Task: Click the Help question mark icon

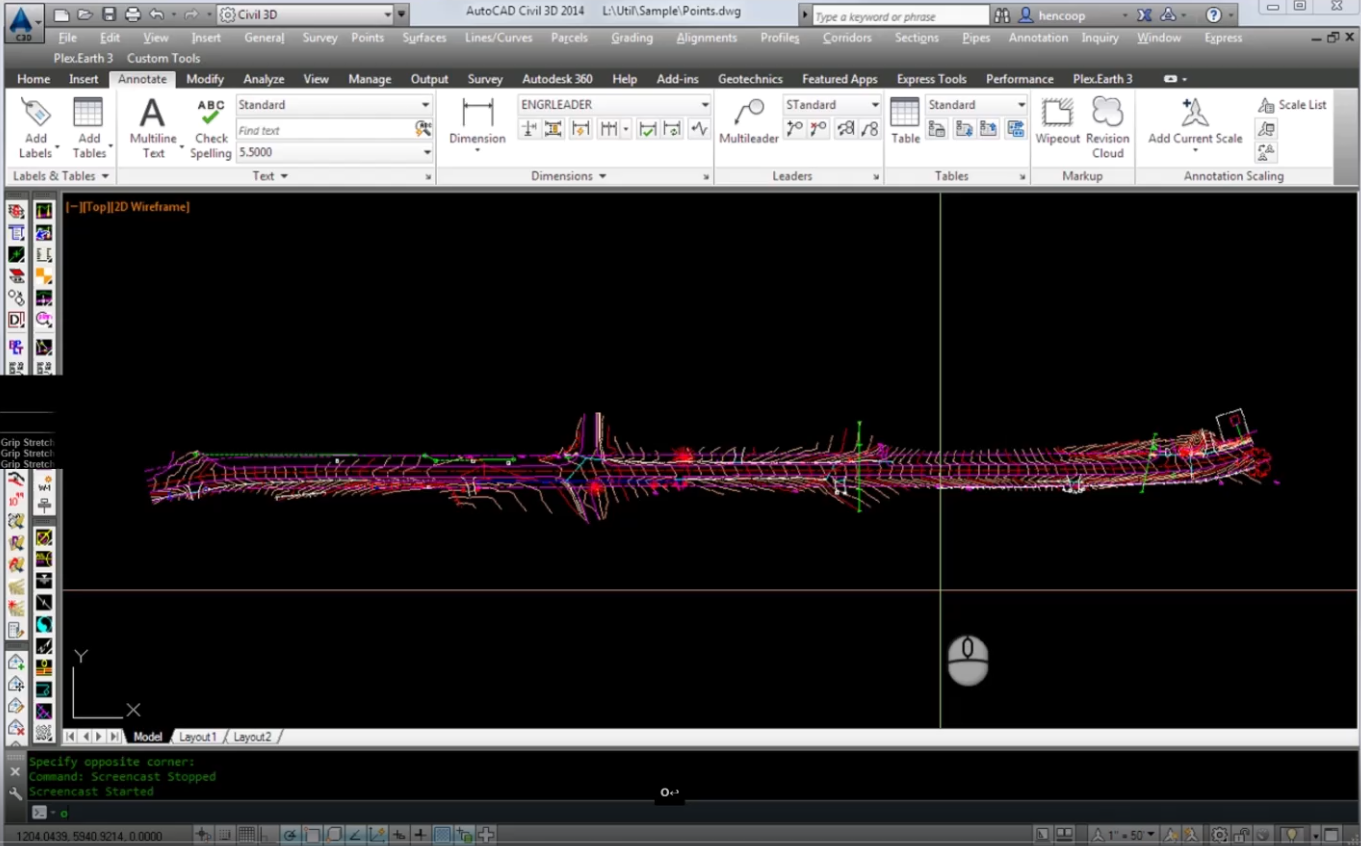Action: tap(1213, 15)
